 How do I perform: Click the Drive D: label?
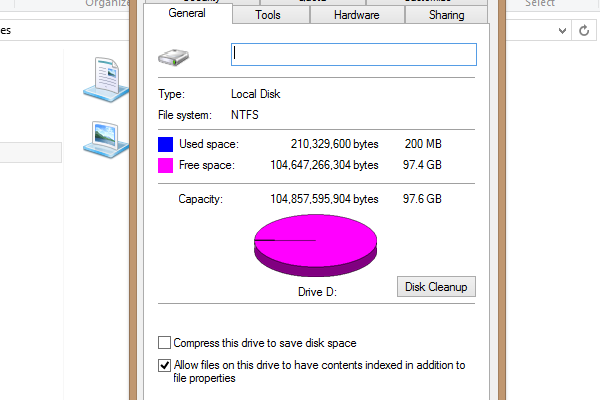click(317, 292)
